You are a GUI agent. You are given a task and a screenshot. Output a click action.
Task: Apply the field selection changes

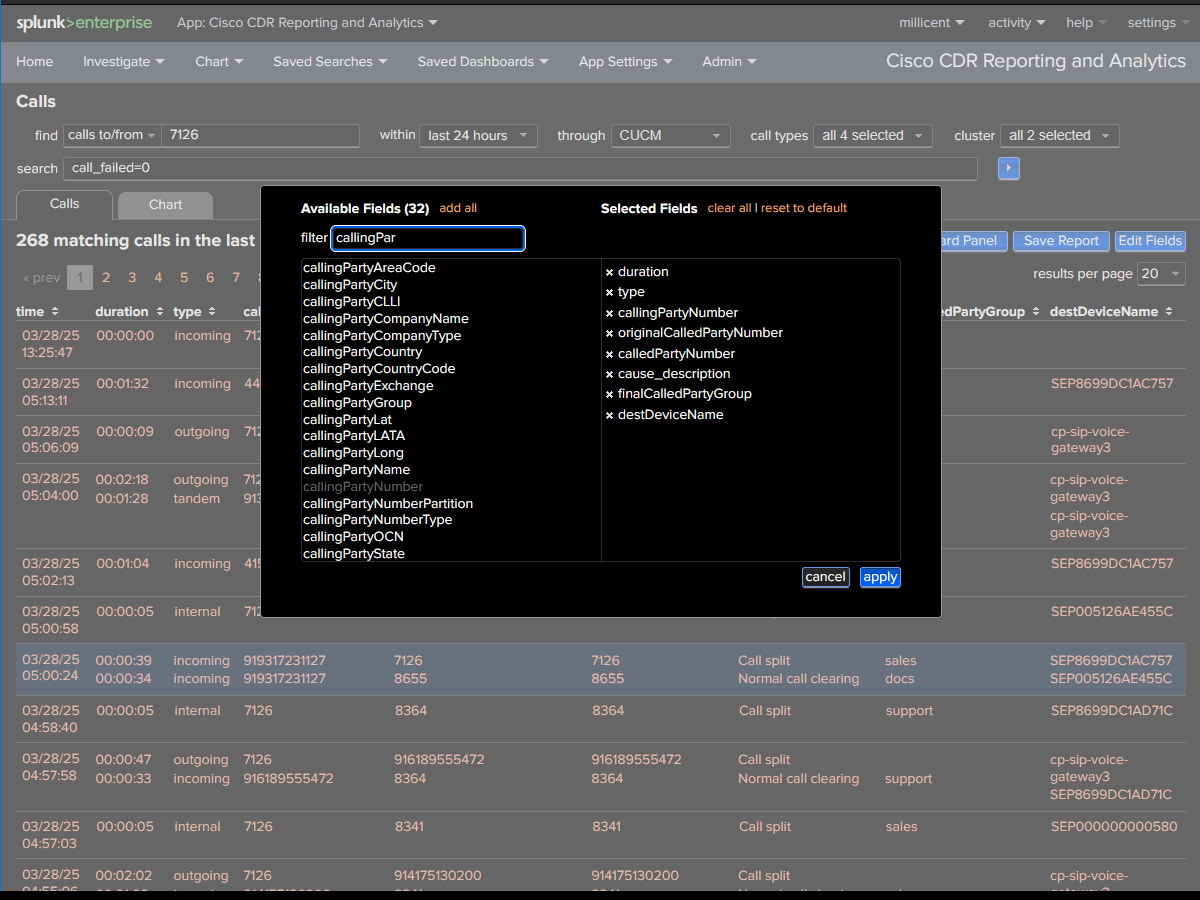pyautogui.click(x=880, y=577)
